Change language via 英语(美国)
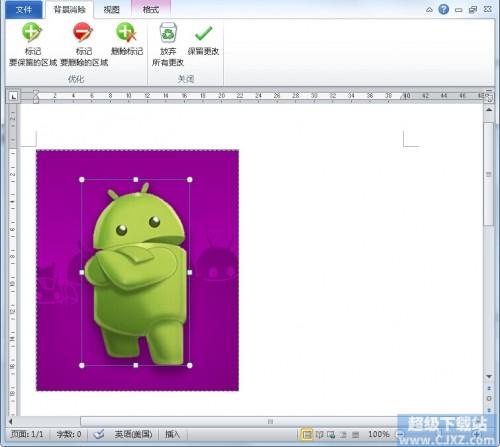The height and width of the screenshot is (447, 500). coord(133,434)
